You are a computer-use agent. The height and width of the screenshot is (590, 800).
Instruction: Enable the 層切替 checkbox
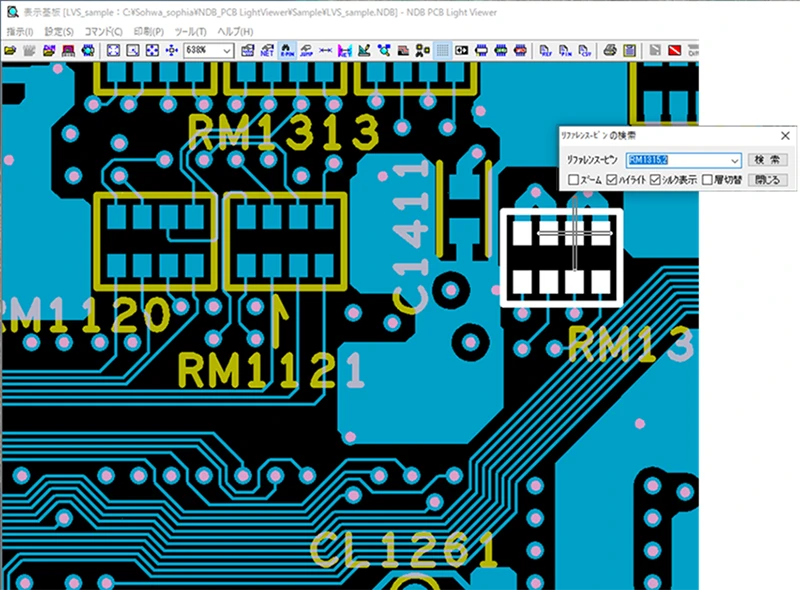707,180
